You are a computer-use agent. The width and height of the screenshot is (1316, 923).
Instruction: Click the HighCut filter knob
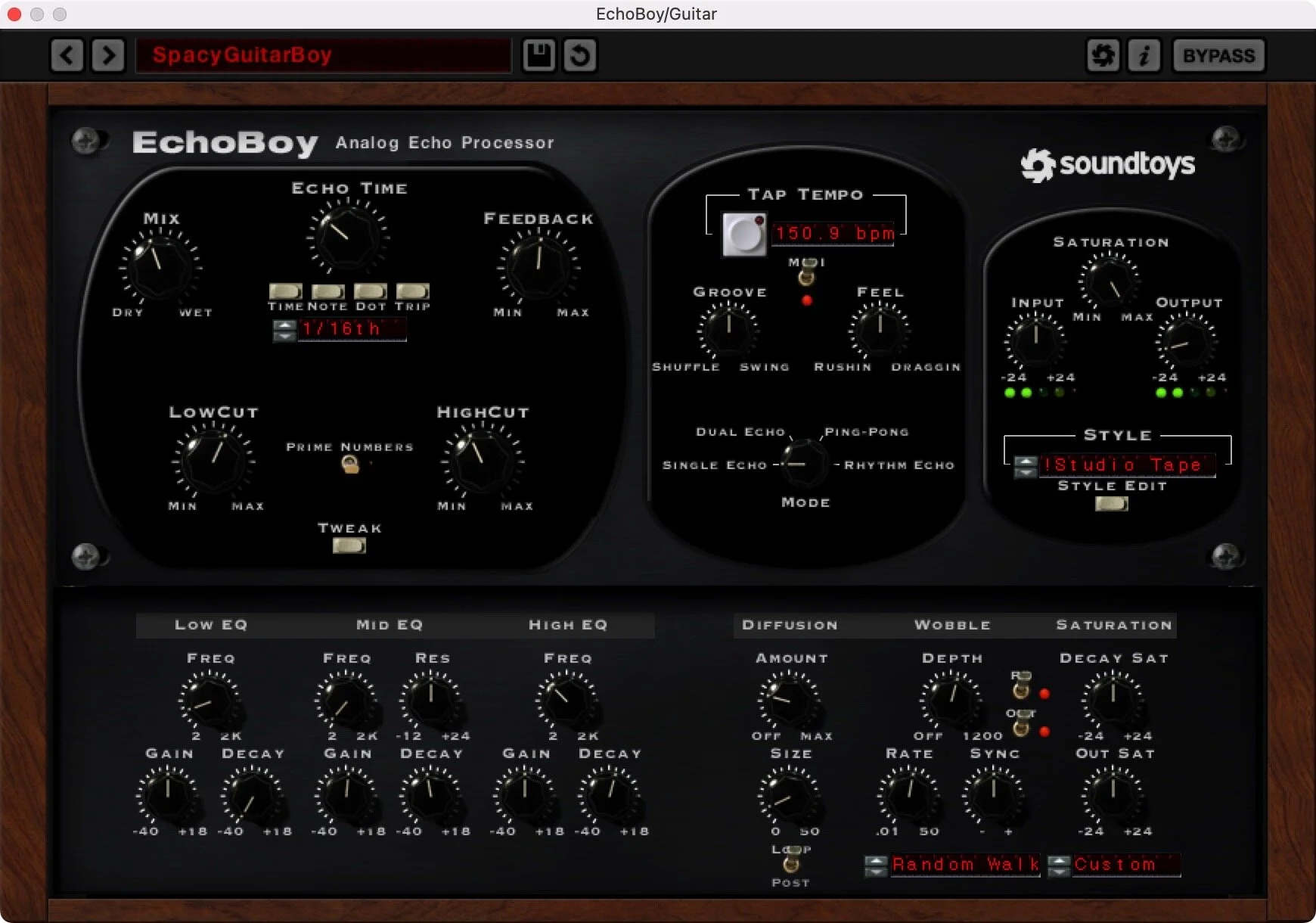click(483, 459)
